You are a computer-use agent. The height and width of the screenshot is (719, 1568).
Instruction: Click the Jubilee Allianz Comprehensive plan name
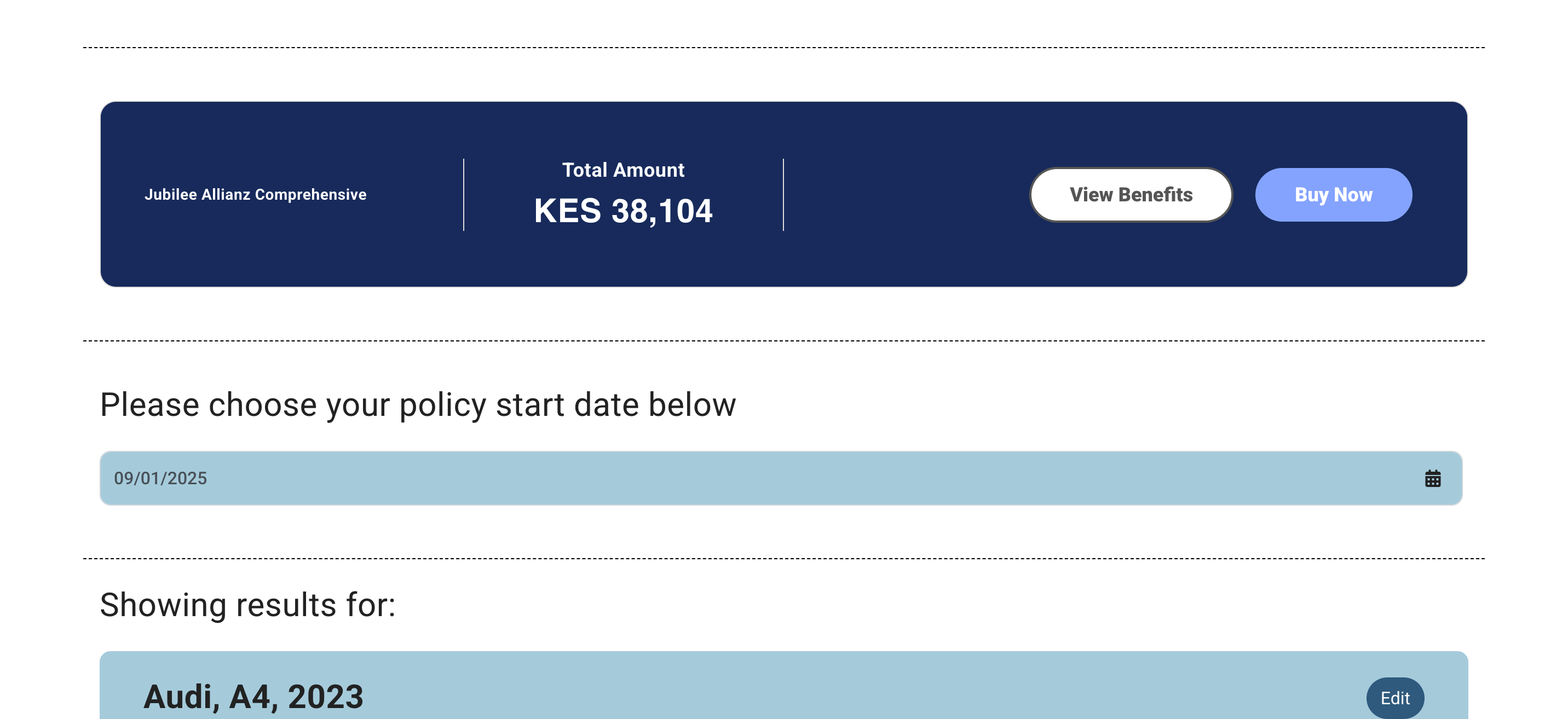(255, 195)
